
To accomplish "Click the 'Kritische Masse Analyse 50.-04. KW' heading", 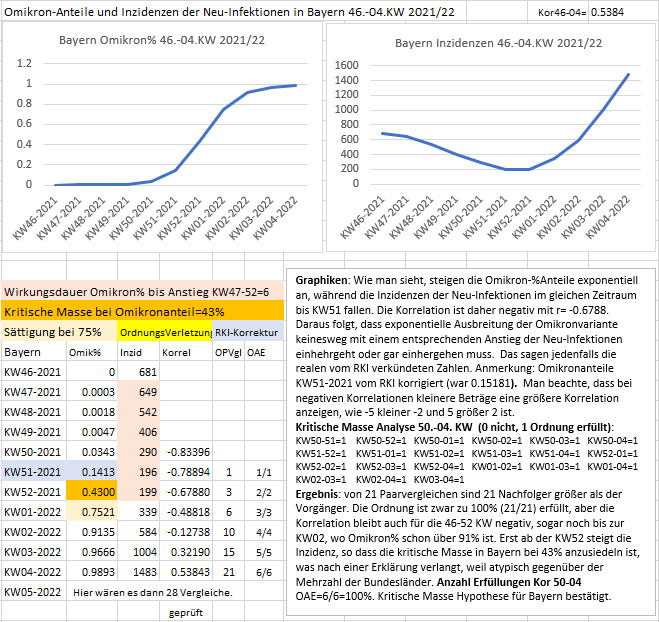I will click(454, 427).
